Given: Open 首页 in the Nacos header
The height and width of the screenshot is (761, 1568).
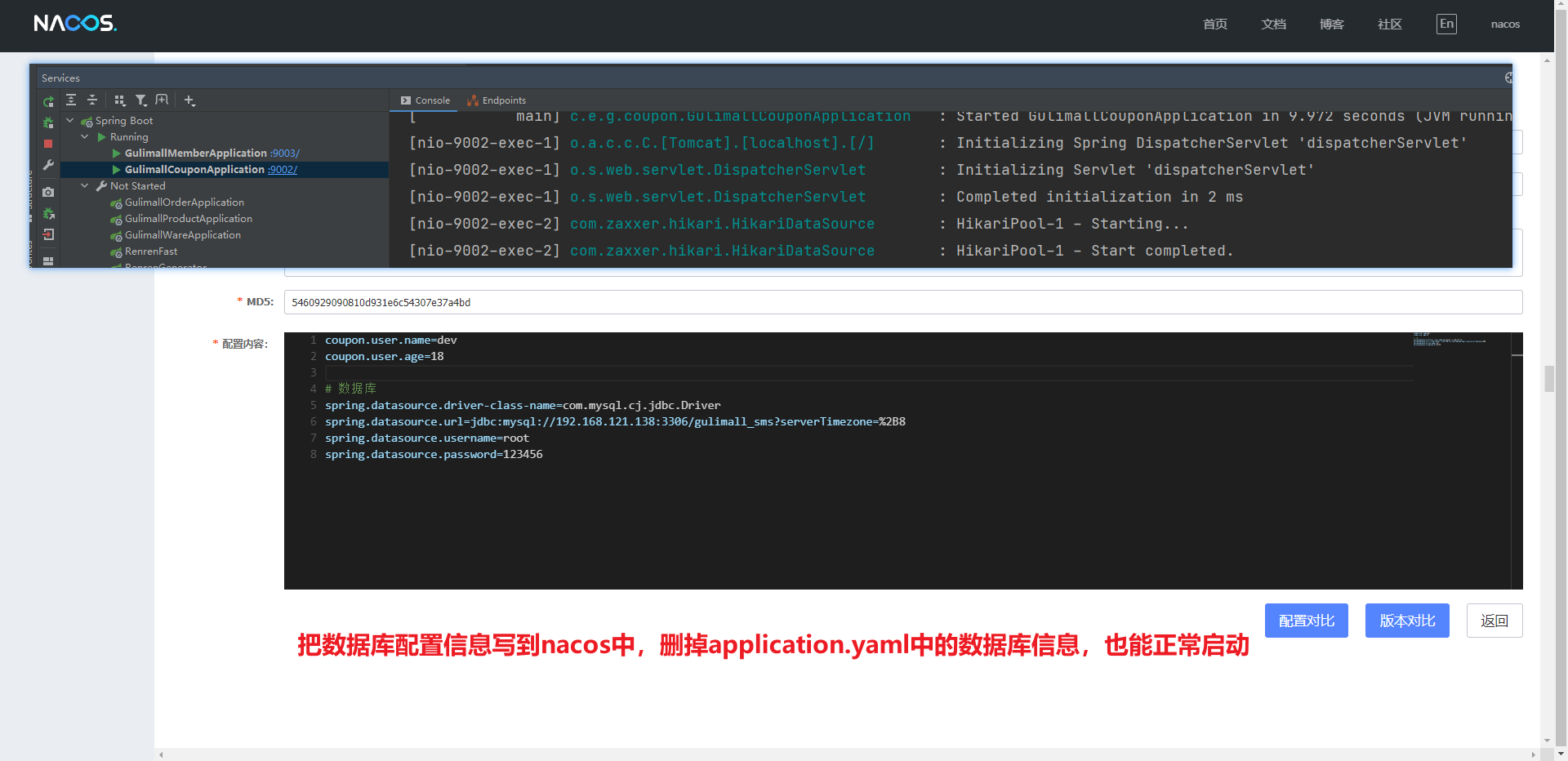Looking at the screenshot, I should [1215, 24].
